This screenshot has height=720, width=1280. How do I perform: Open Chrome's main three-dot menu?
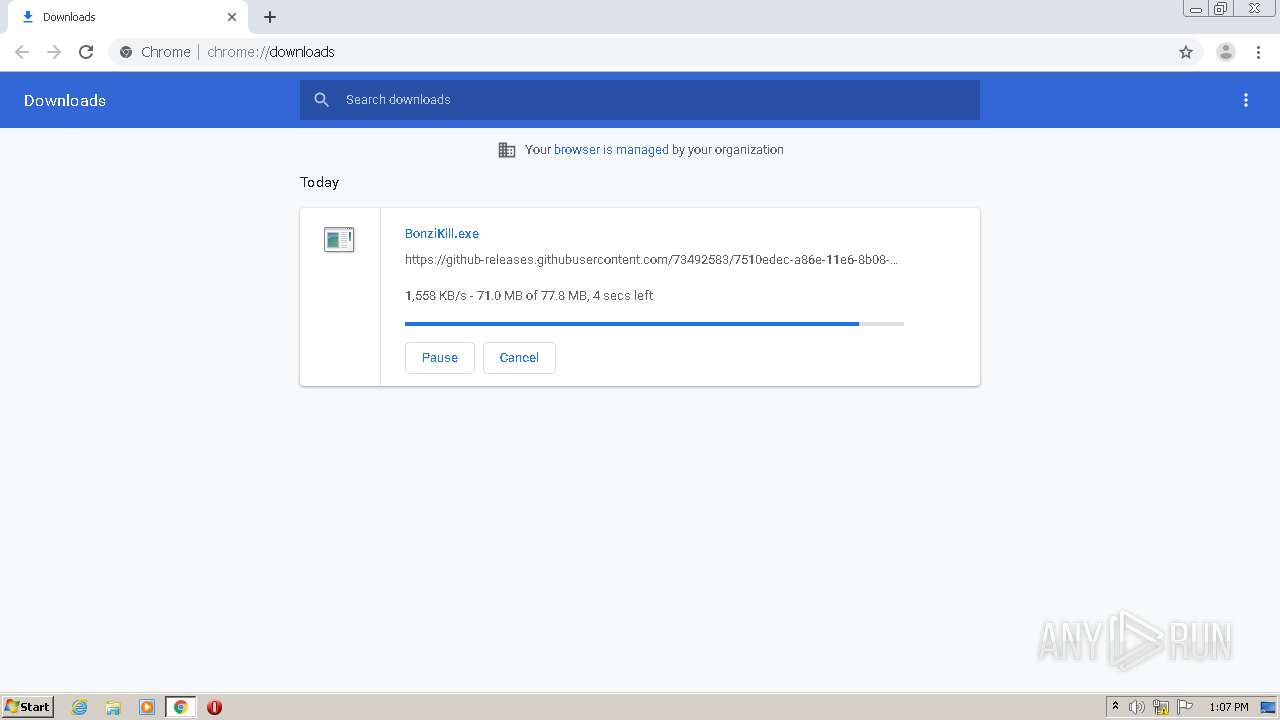(1259, 52)
